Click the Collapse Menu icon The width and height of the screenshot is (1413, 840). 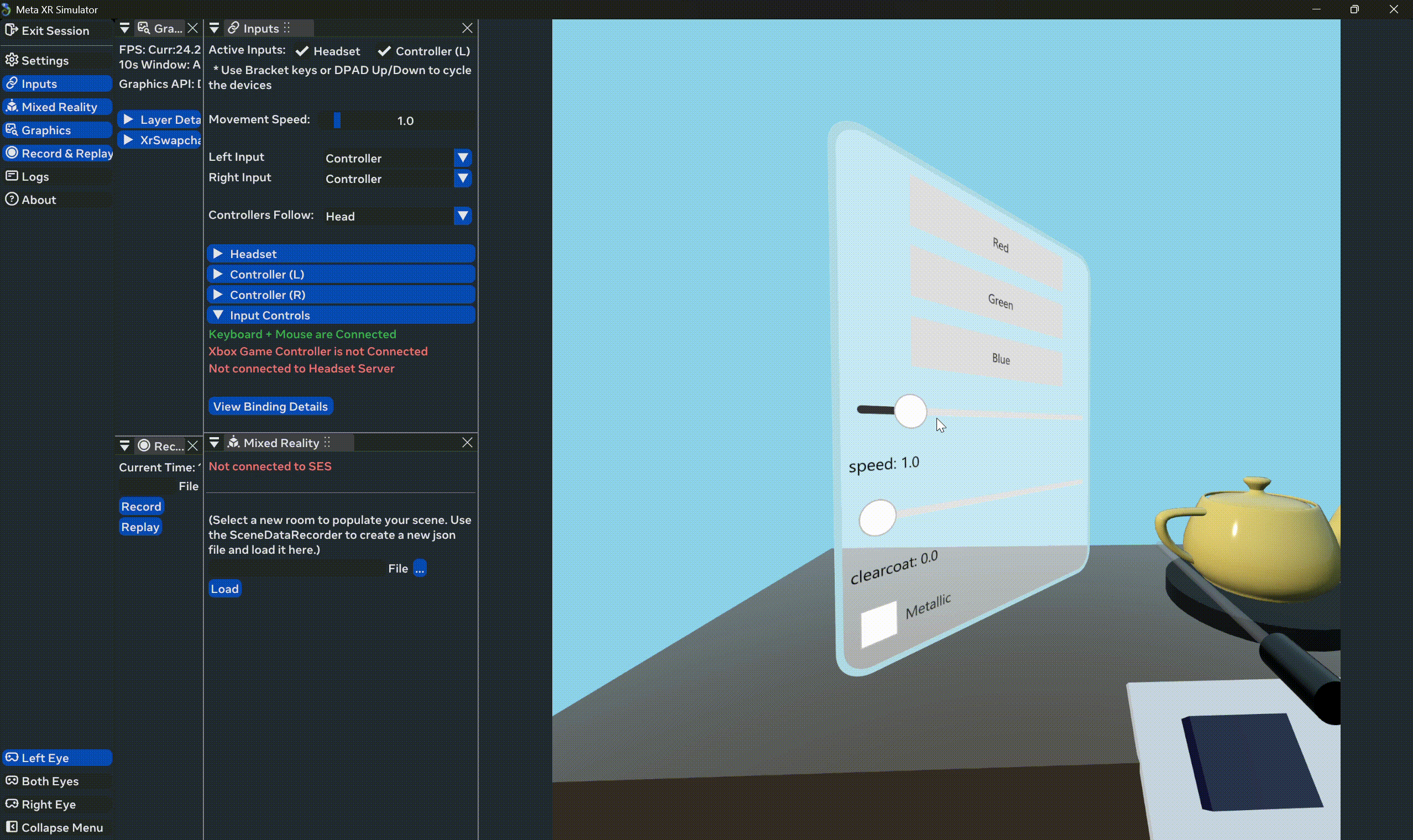(x=11, y=827)
